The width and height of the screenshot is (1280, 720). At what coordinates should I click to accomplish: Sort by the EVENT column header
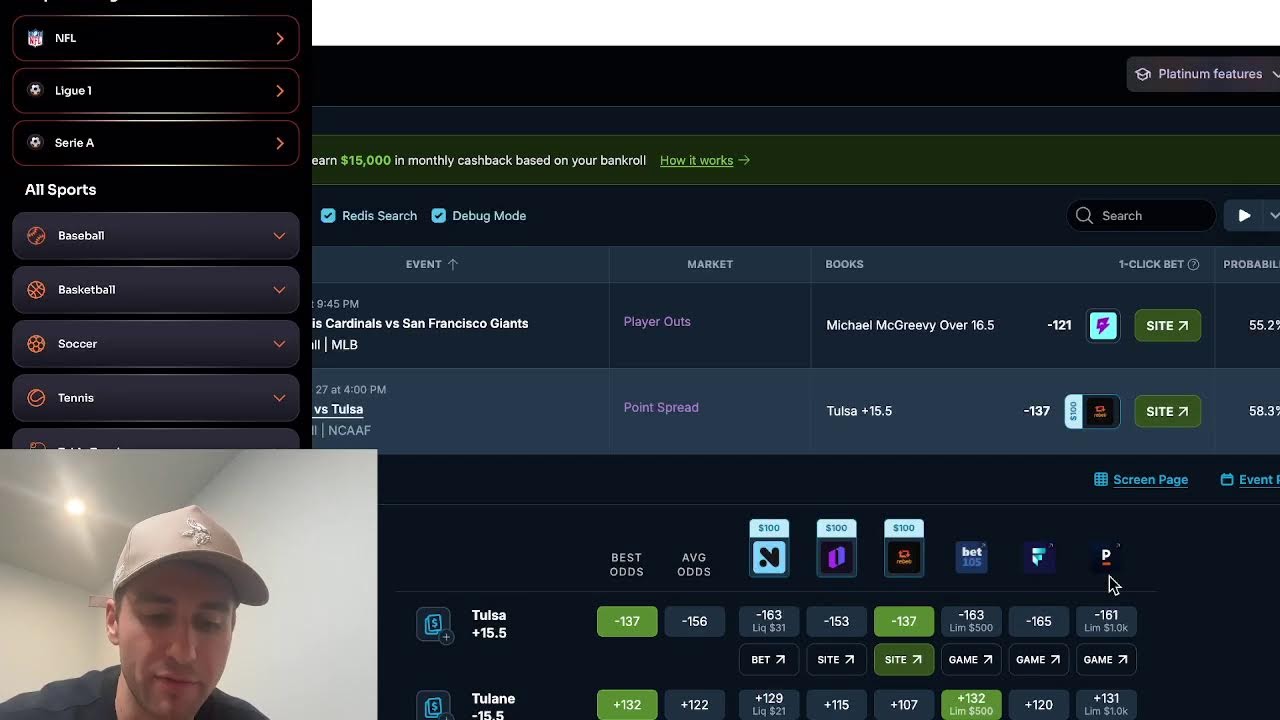(432, 264)
